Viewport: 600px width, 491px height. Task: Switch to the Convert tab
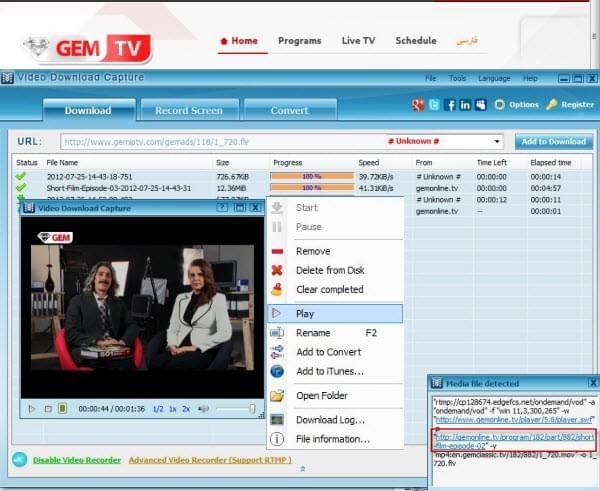(x=290, y=110)
